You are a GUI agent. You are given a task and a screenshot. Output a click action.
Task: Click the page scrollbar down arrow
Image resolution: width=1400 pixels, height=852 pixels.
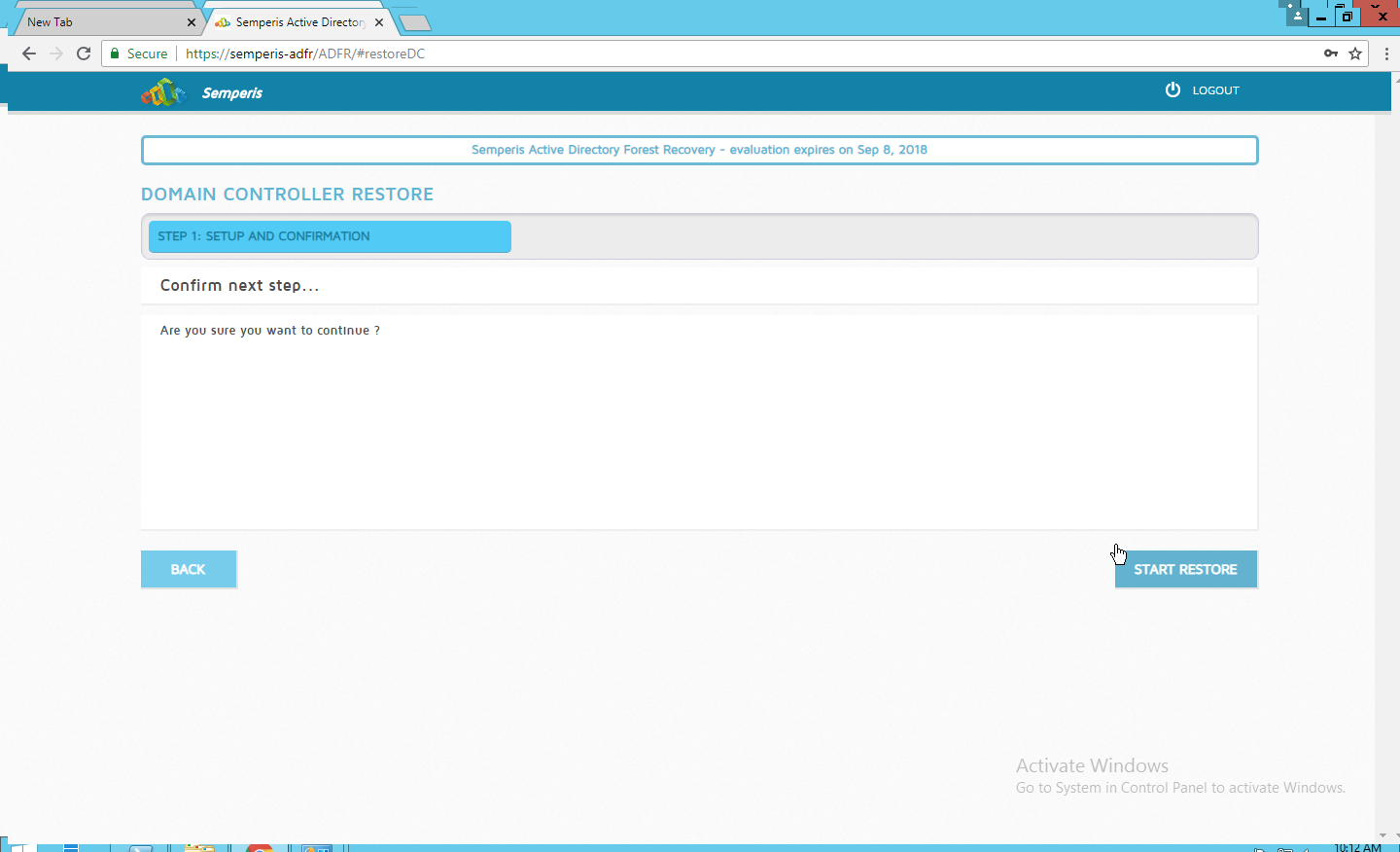click(1382, 835)
